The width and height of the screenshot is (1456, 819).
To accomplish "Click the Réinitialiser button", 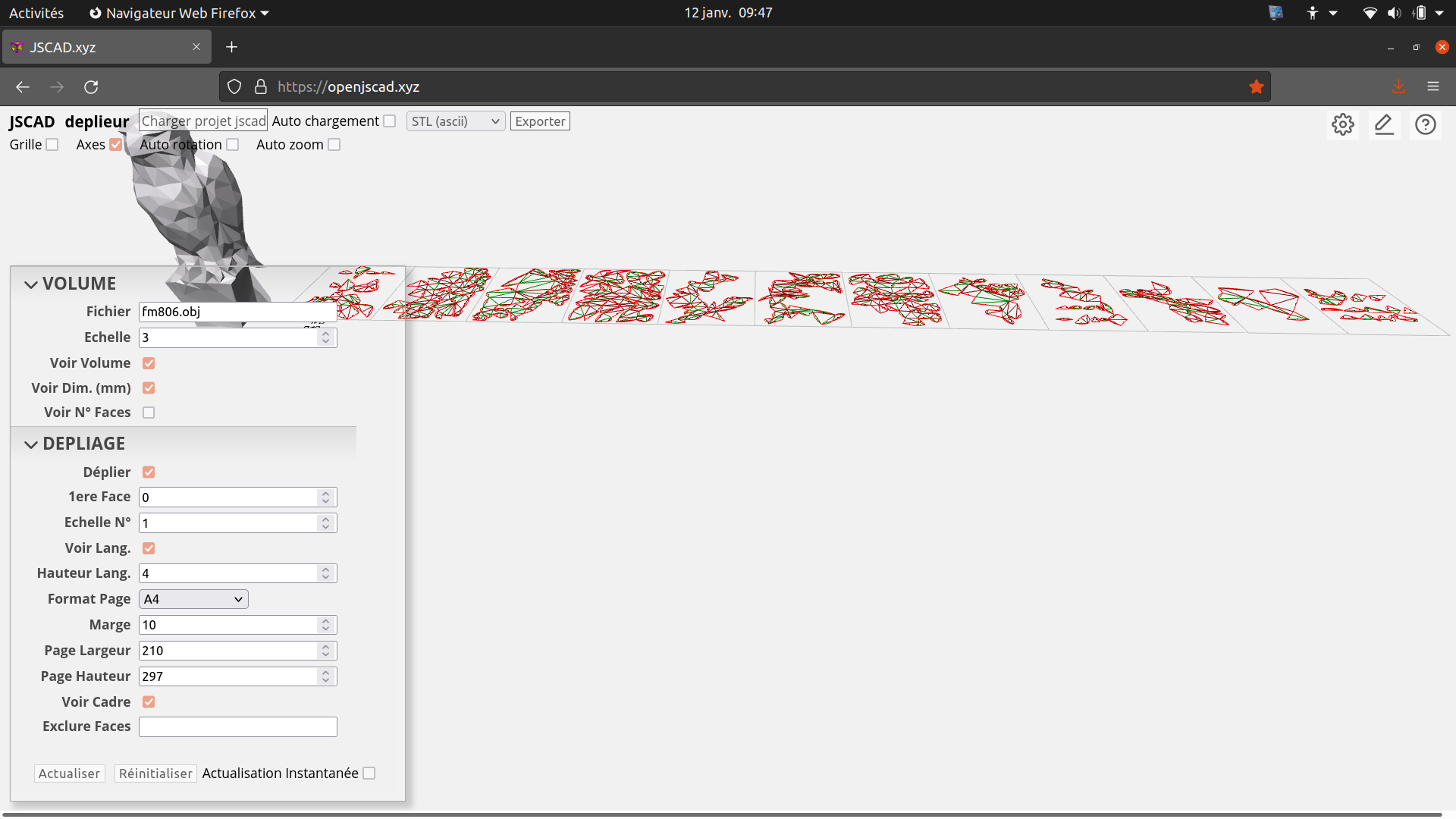I will click(x=155, y=773).
